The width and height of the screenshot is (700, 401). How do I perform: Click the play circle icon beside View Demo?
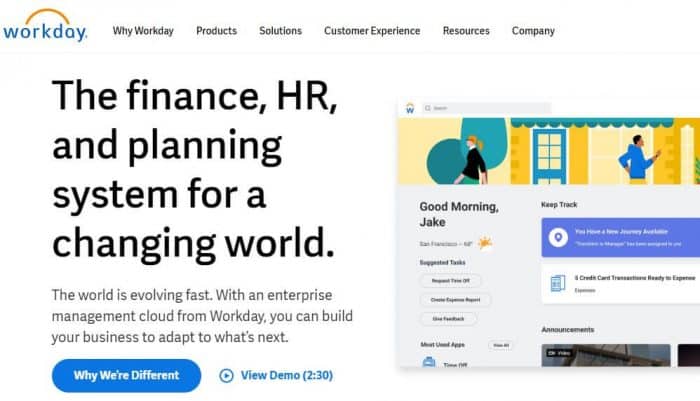click(226, 376)
